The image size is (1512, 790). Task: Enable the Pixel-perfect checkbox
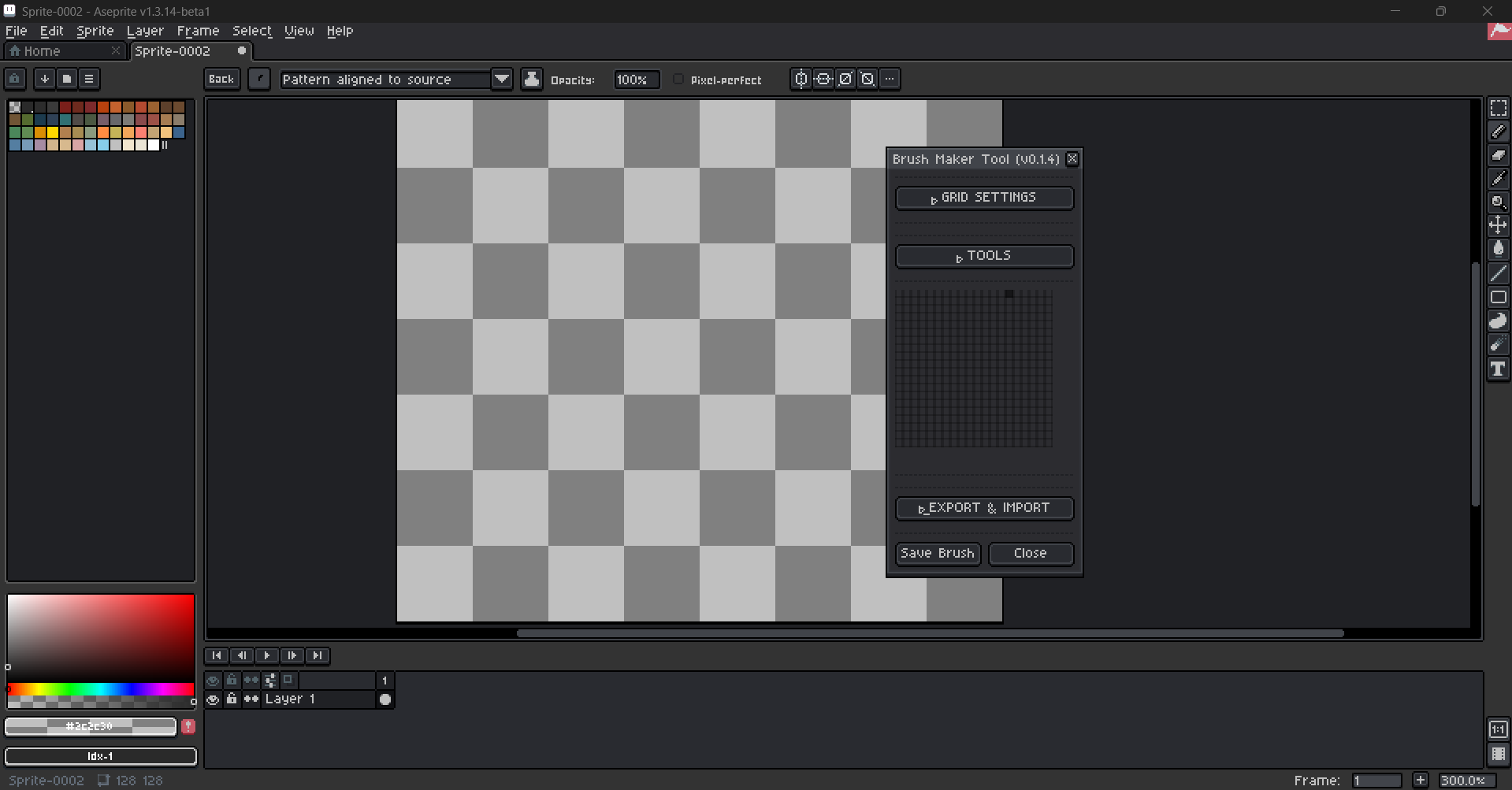point(678,79)
